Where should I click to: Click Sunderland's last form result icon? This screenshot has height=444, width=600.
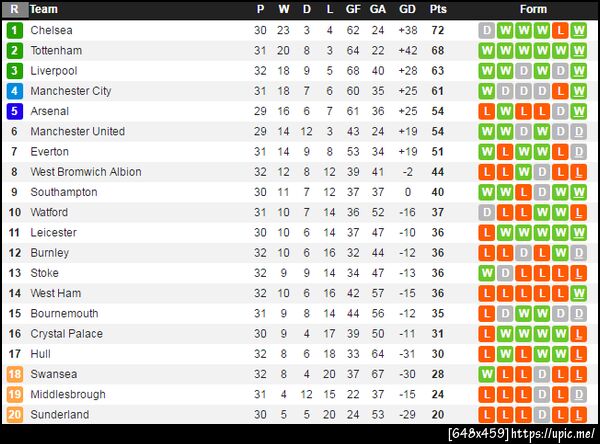tap(579, 414)
